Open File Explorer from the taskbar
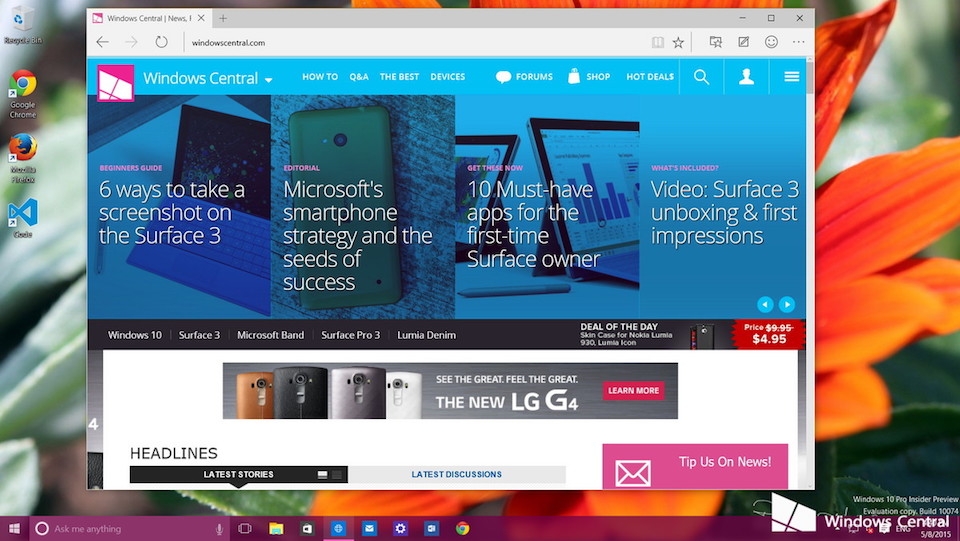960x541 pixels. pos(276,528)
